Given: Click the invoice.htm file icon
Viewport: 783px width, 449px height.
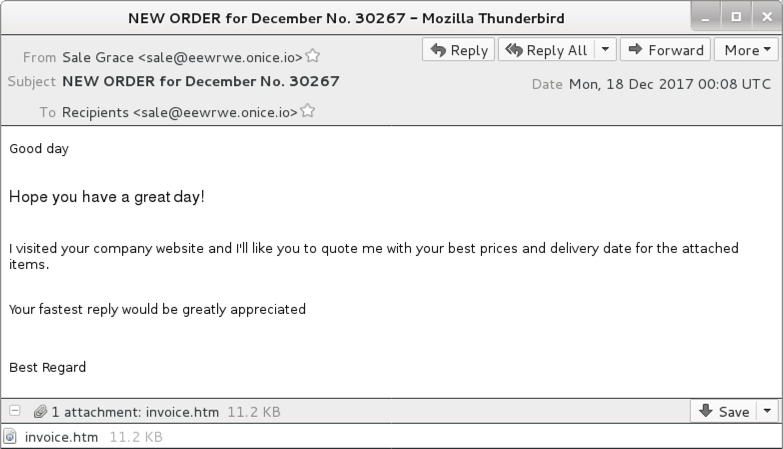Looking at the screenshot, I should point(10,437).
